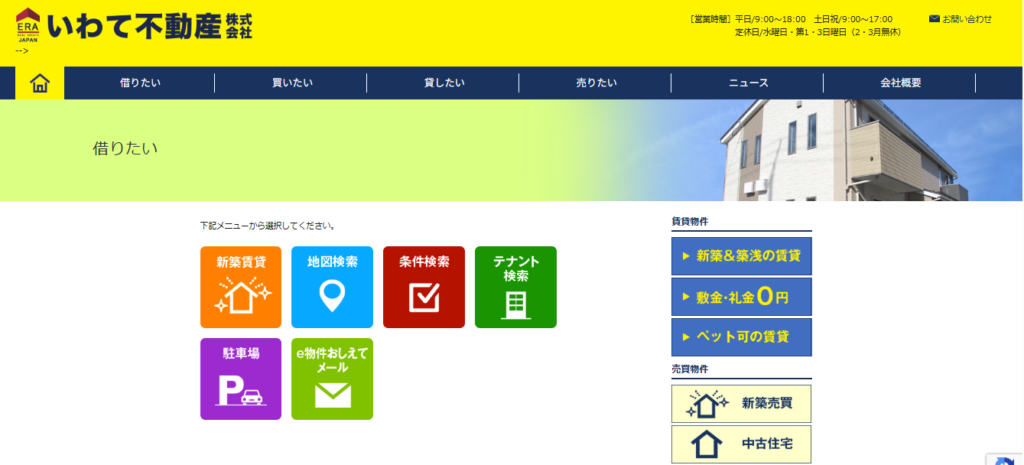The height and width of the screenshot is (465, 1024).
Task: Open 地図検索 map pin tile
Action: tap(332, 287)
